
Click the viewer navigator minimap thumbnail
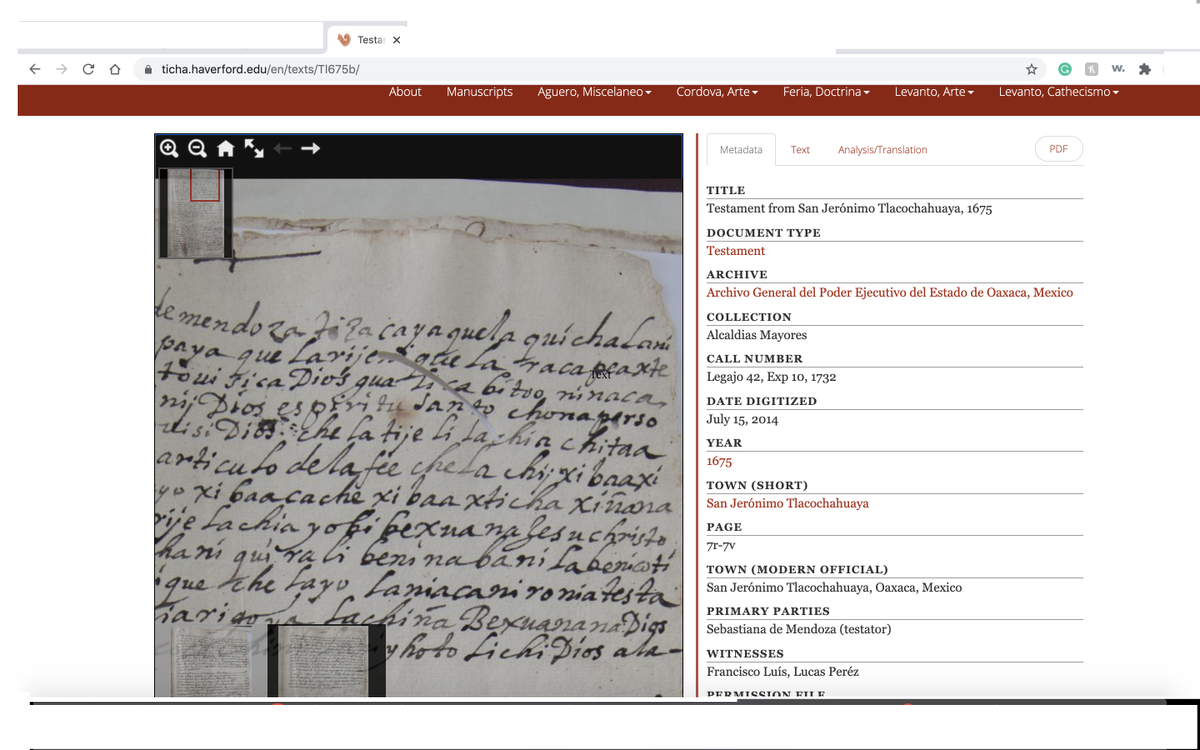tap(196, 213)
